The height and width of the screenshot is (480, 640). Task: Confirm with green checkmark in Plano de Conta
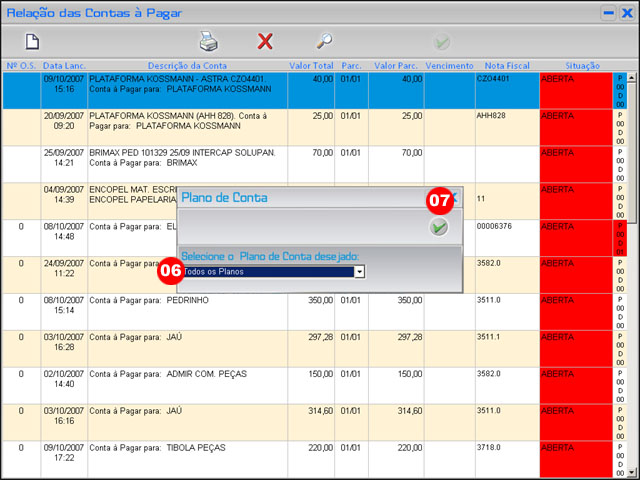point(438,227)
